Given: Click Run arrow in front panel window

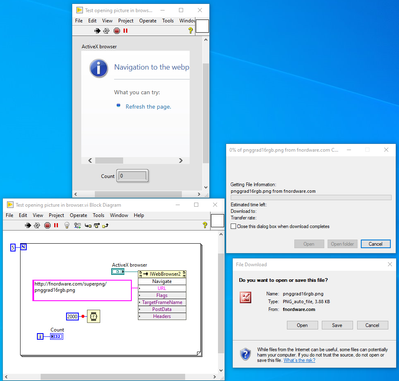Looking at the screenshot, I should (x=97, y=31).
